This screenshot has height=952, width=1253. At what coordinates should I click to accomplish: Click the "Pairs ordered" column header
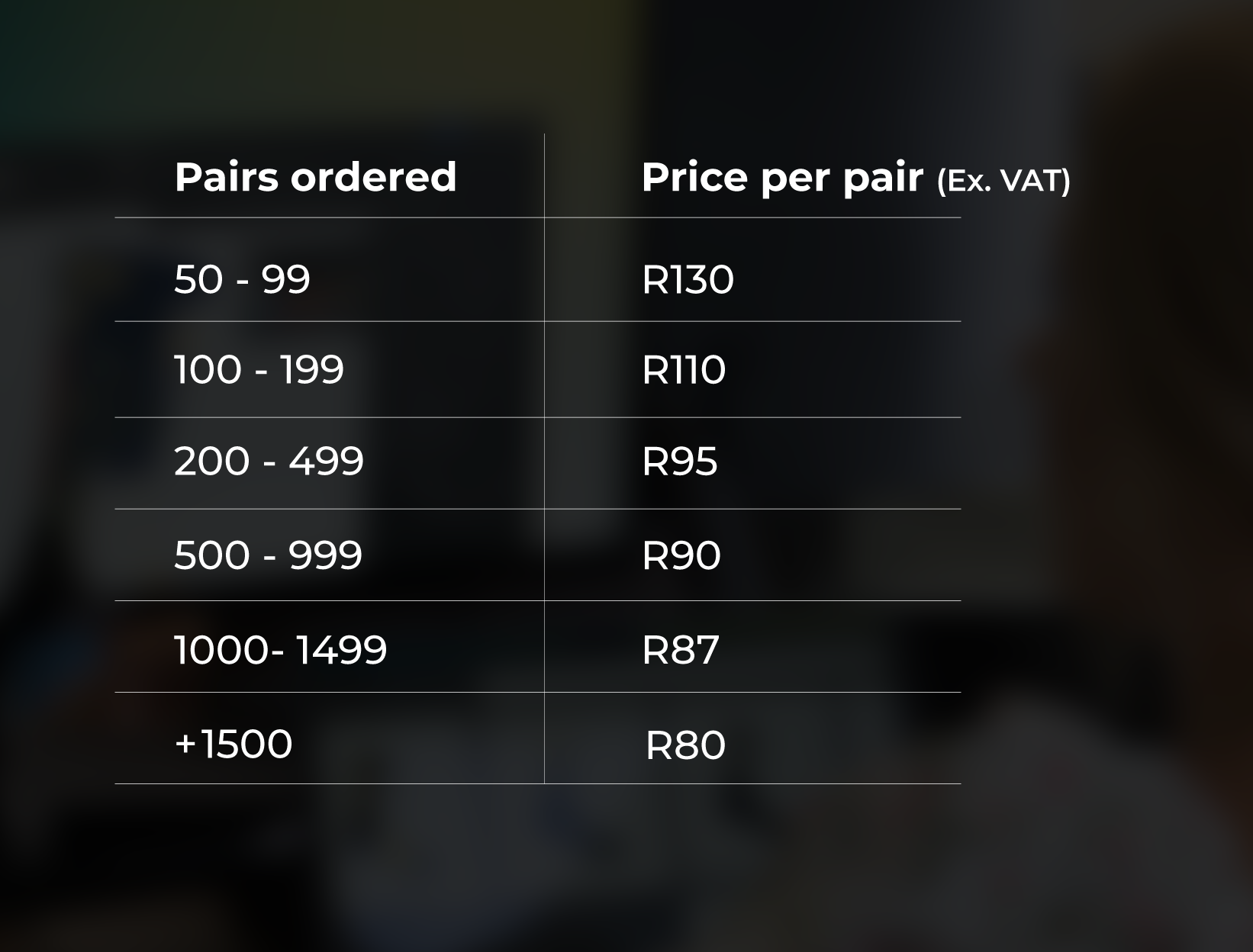point(315,178)
